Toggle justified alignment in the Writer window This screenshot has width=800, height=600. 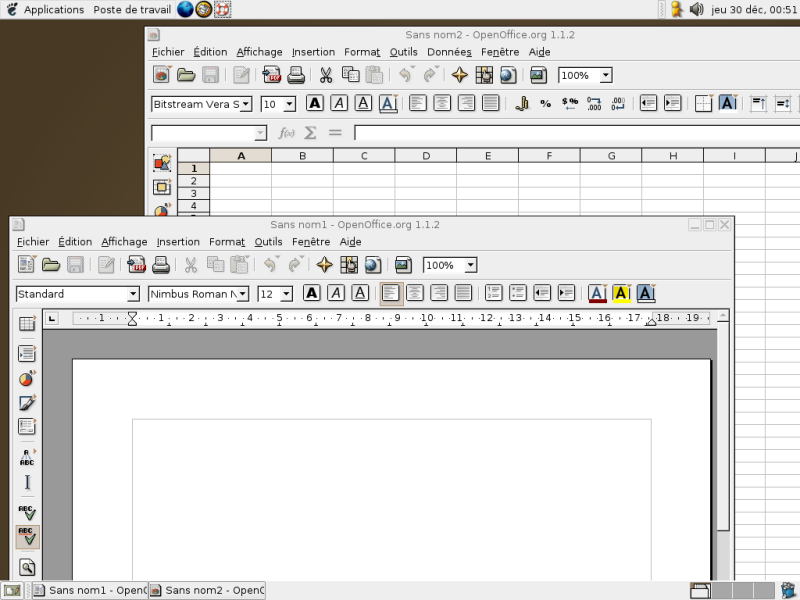pos(463,293)
